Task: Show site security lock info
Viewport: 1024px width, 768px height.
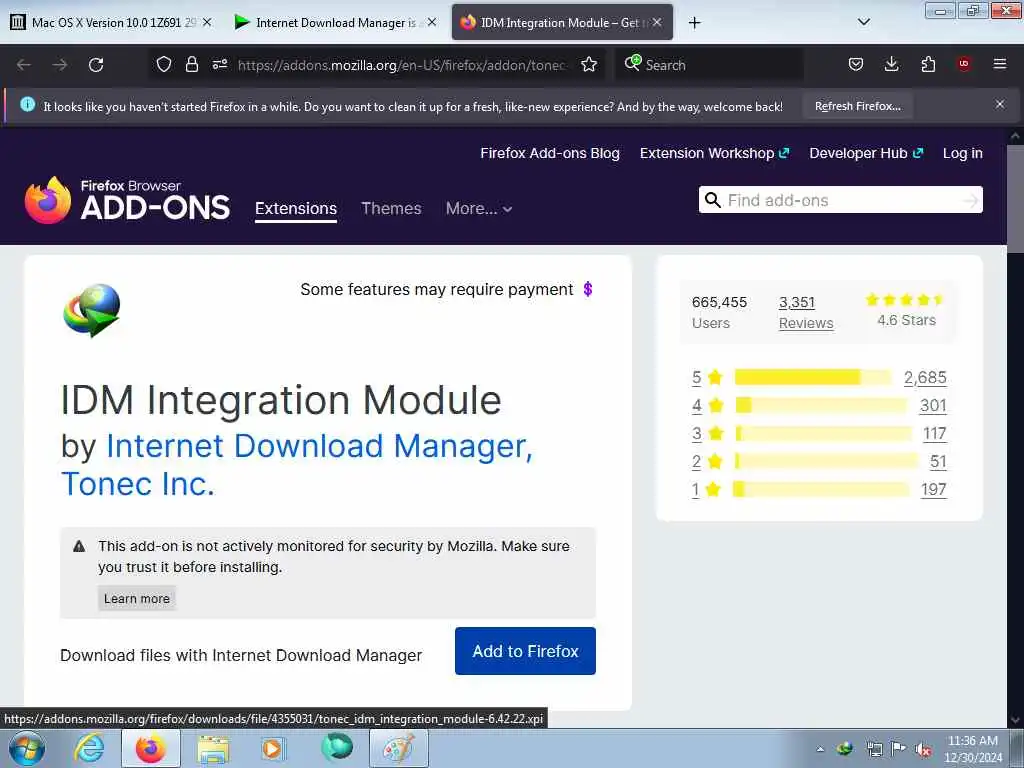Action: pos(191,64)
